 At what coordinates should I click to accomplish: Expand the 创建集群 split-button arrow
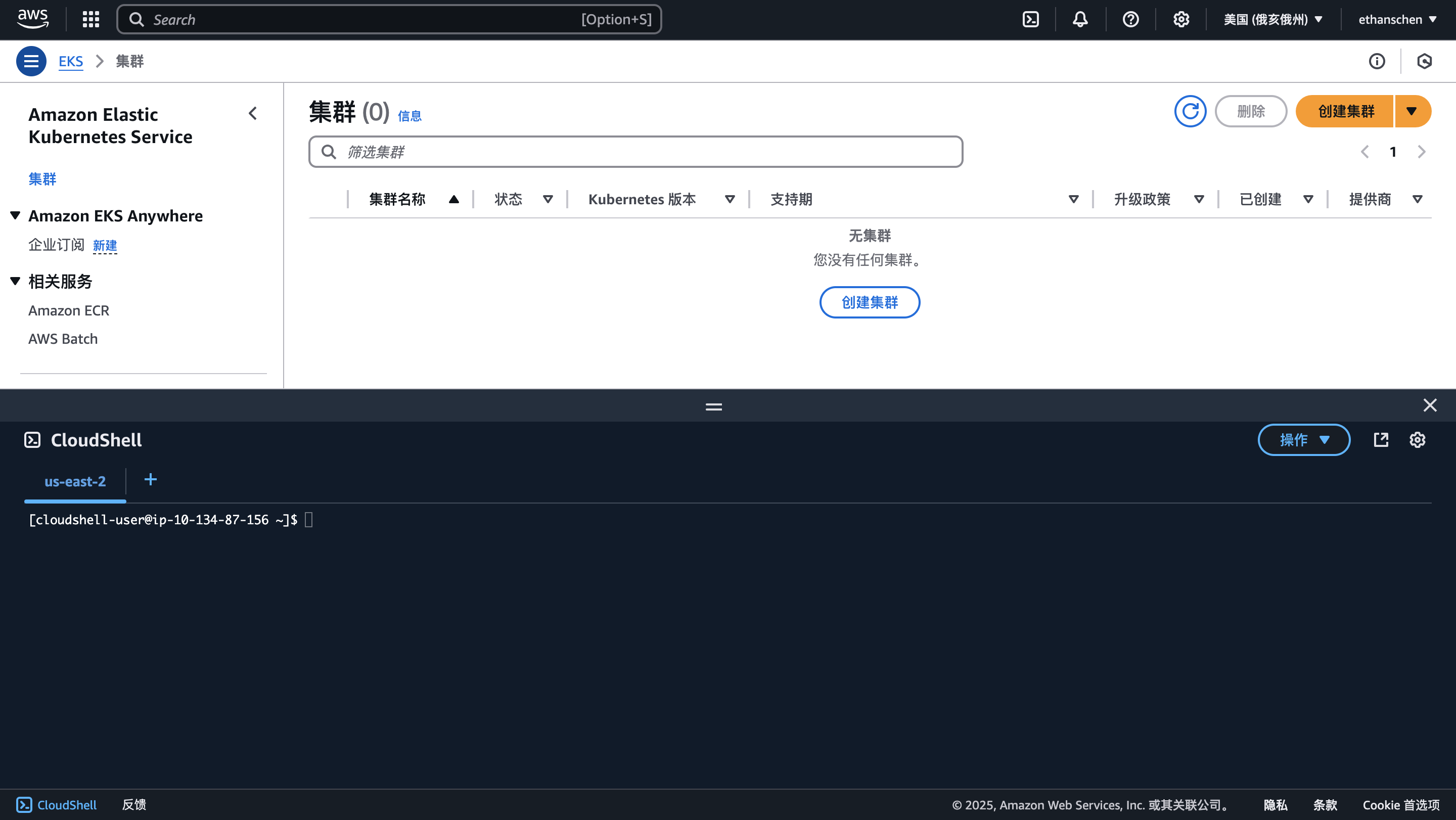point(1412,111)
